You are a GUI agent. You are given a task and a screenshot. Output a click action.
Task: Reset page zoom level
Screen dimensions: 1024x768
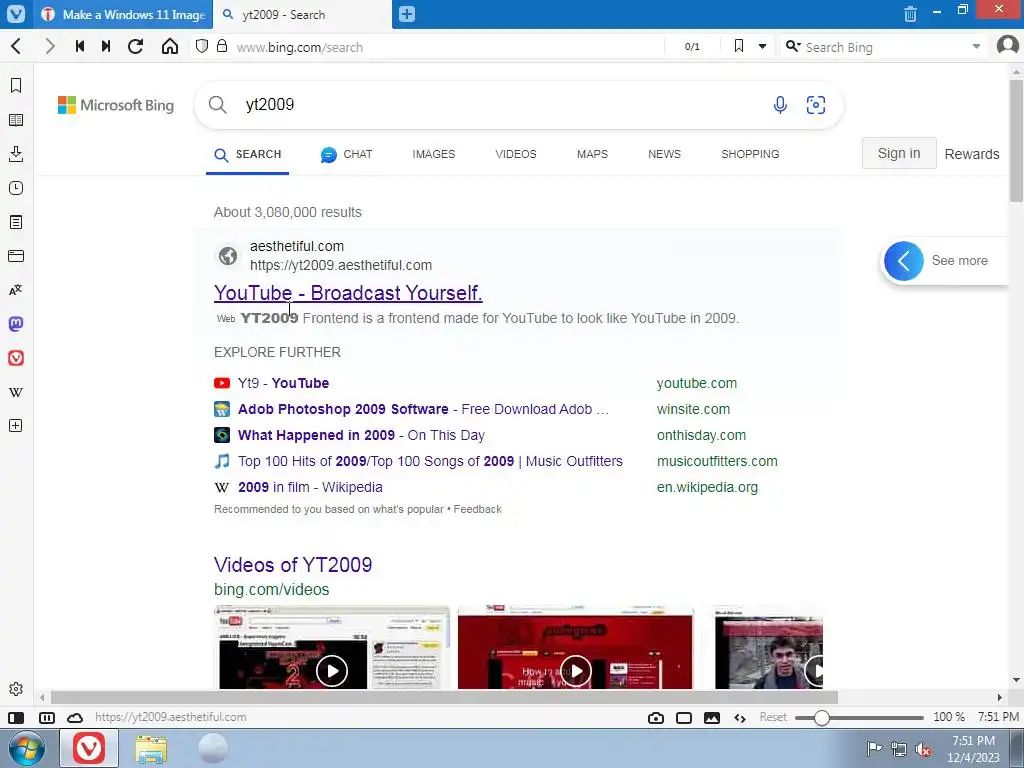773,717
